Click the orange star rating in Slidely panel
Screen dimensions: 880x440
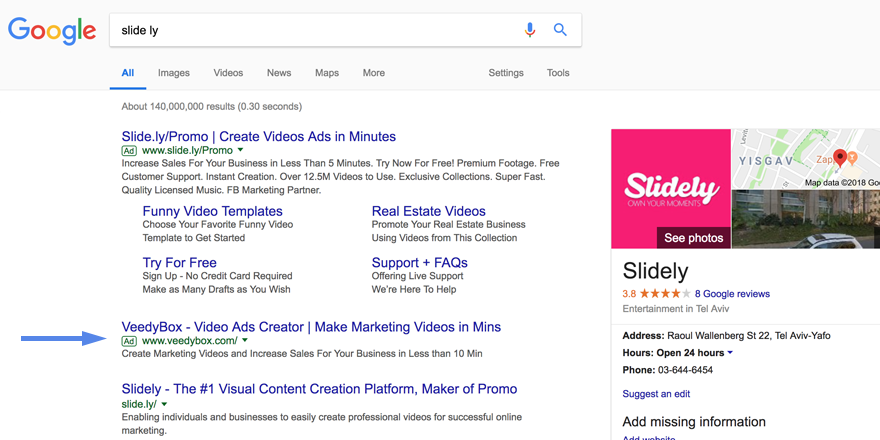tap(665, 294)
